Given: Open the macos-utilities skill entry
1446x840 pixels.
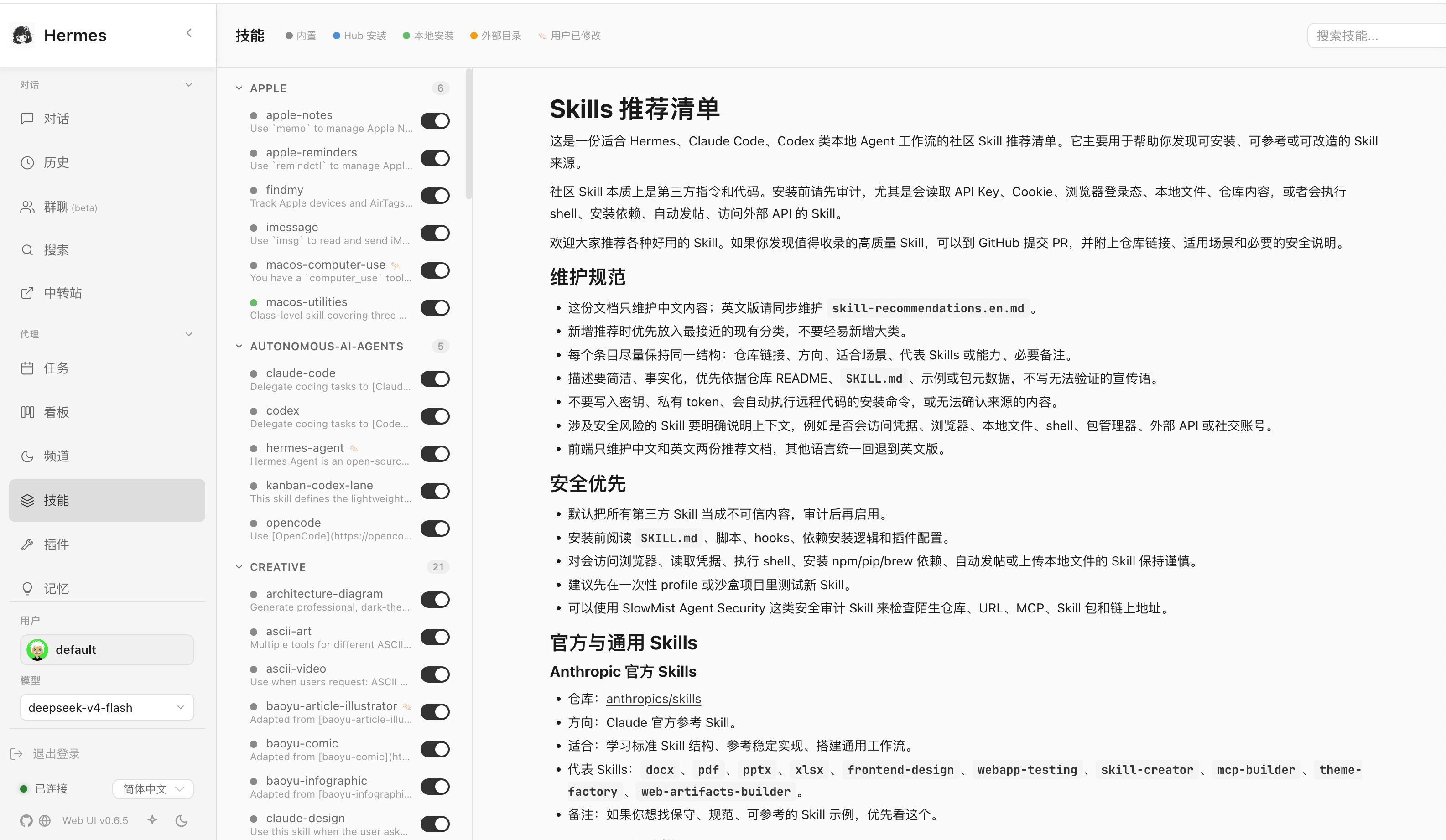Looking at the screenshot, I should (x=331, y=308).
